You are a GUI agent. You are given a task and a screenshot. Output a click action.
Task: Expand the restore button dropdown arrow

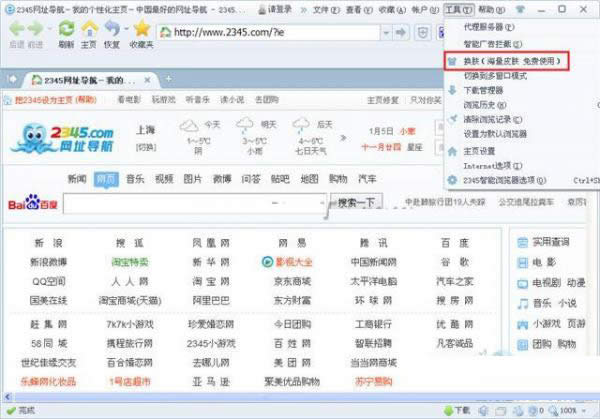pos(126,29)
